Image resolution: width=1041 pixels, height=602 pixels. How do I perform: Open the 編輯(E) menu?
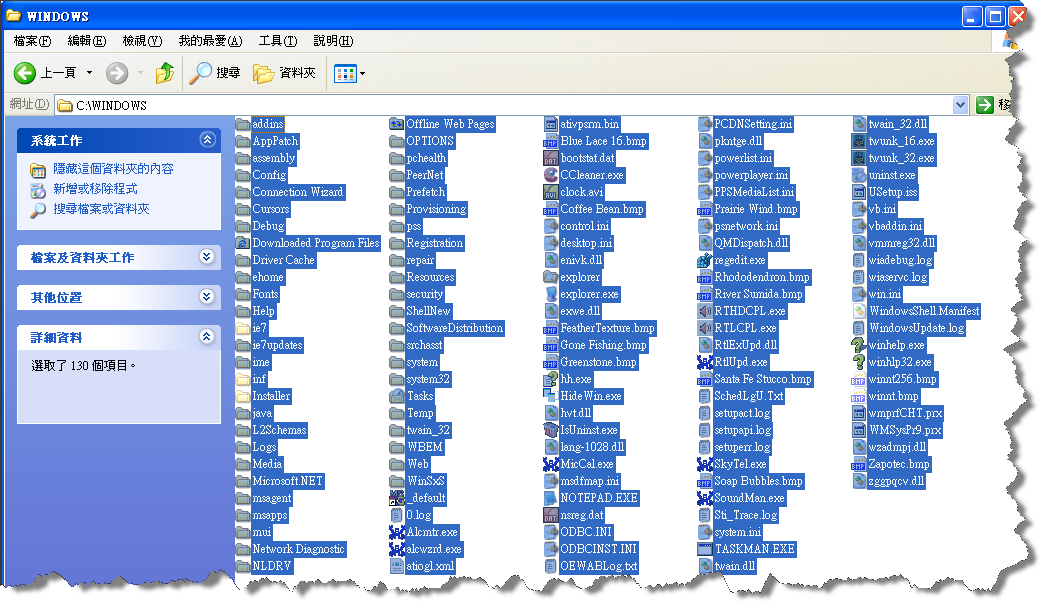86,41
